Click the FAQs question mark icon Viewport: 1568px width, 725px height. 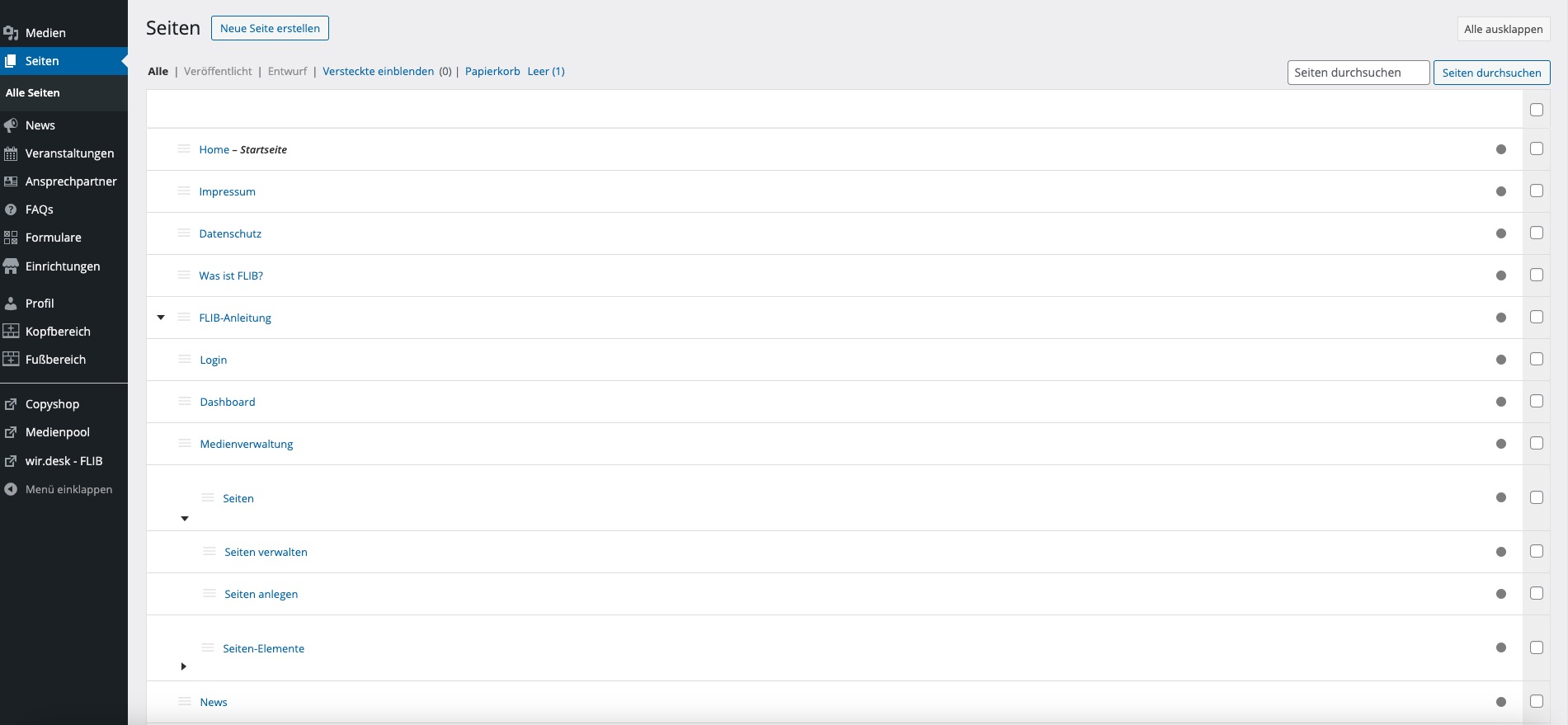click(x=11, y=209)
